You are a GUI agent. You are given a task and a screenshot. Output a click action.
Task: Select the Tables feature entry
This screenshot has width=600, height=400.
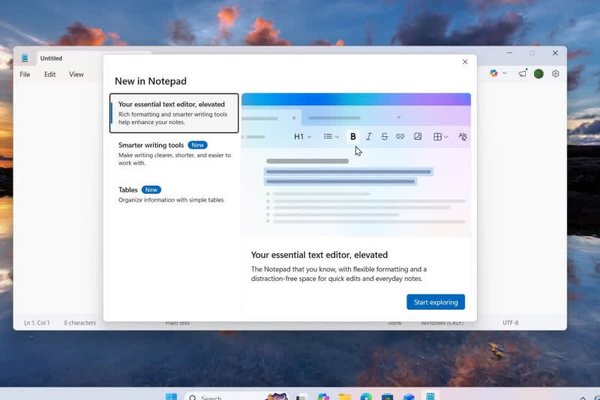coord(174,194)
